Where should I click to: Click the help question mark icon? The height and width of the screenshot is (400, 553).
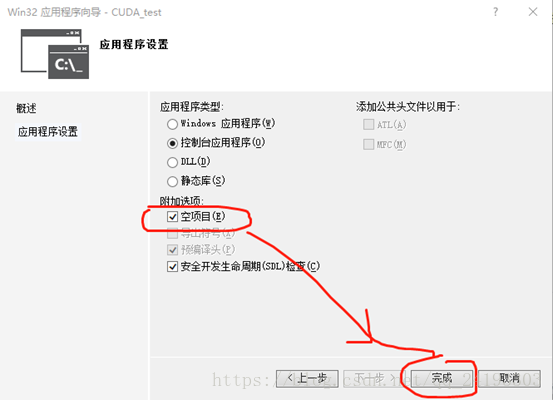click(x=496, y=12)
